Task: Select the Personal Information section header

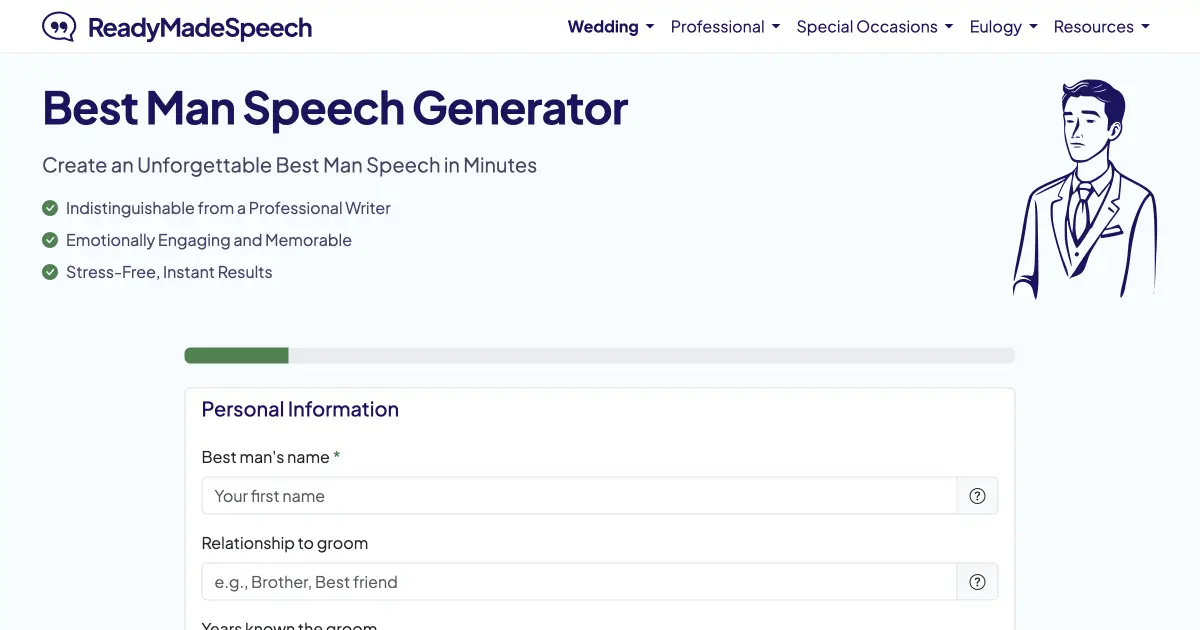Action: [299, 409]
